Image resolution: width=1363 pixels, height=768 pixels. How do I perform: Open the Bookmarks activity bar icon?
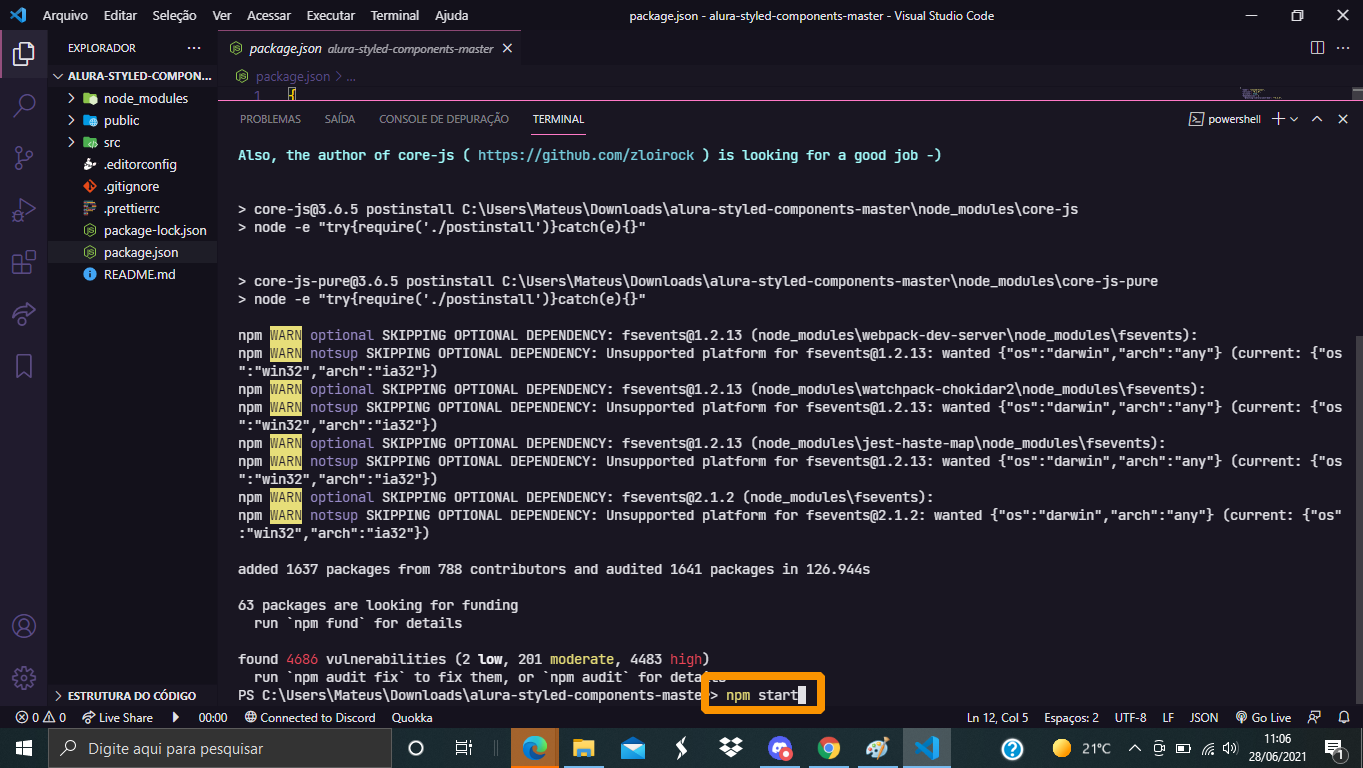tap(23, 366)
